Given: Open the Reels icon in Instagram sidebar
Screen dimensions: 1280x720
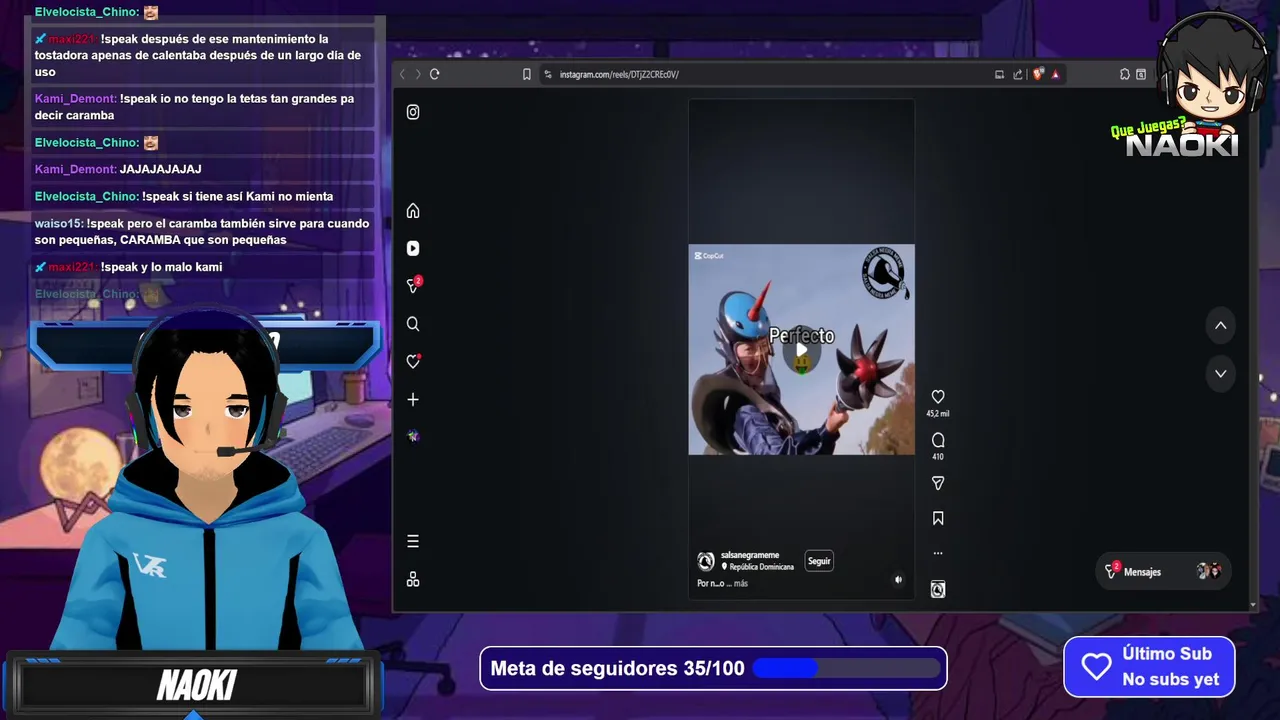Looking at the screenshot, I should (x=413, y=248).
